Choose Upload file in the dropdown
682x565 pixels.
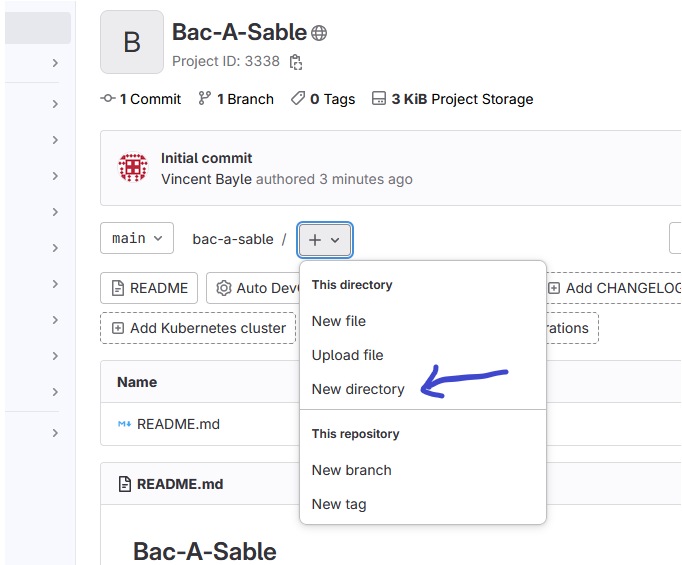tap(347, 355)
